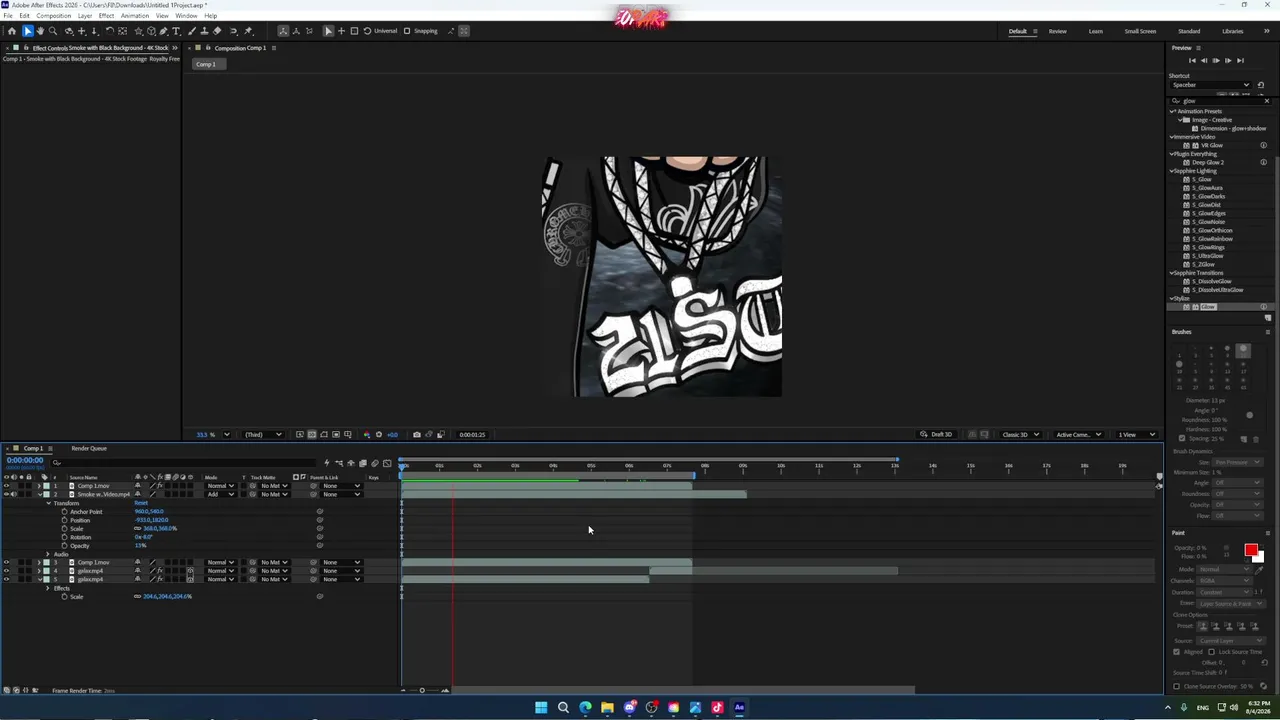Click the red foreground color swatch
The width and height of the screenshot is (1280, 720).
[x=1250, y=550]
